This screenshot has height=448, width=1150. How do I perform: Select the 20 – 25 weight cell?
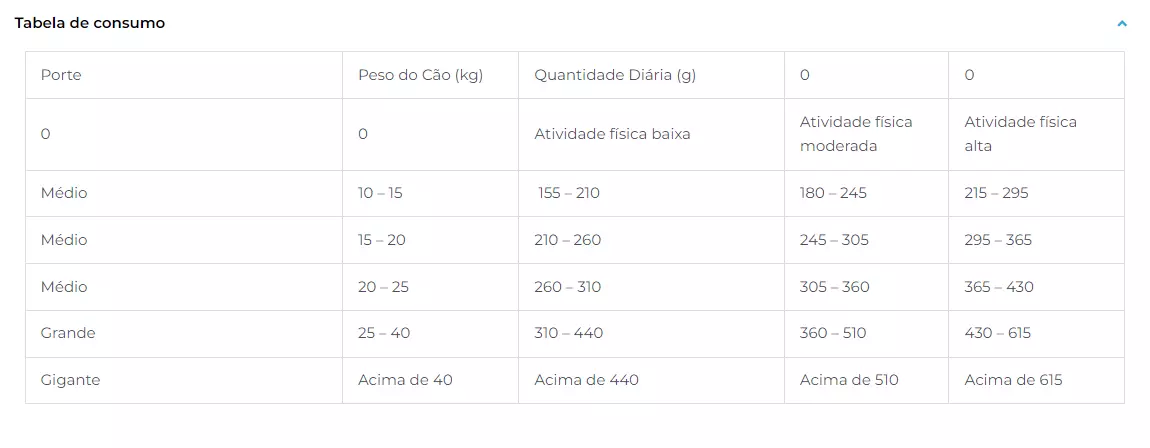tap(431, 287)
